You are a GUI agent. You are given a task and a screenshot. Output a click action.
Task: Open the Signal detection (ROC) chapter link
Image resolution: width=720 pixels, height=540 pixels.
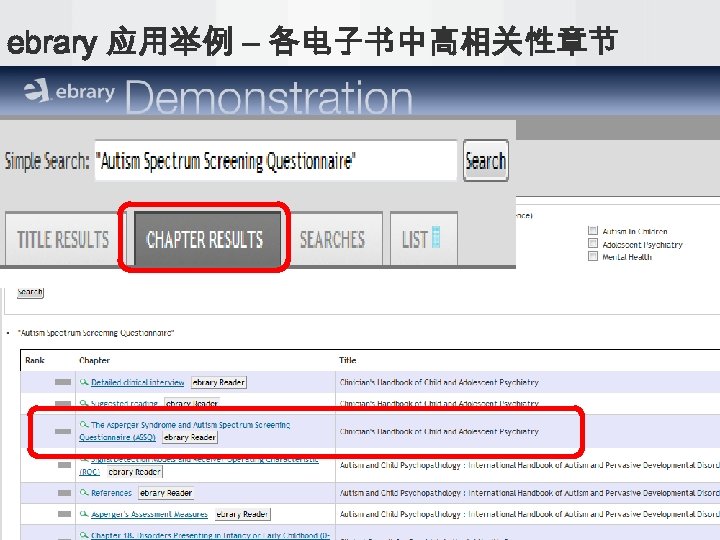[198, 465]
